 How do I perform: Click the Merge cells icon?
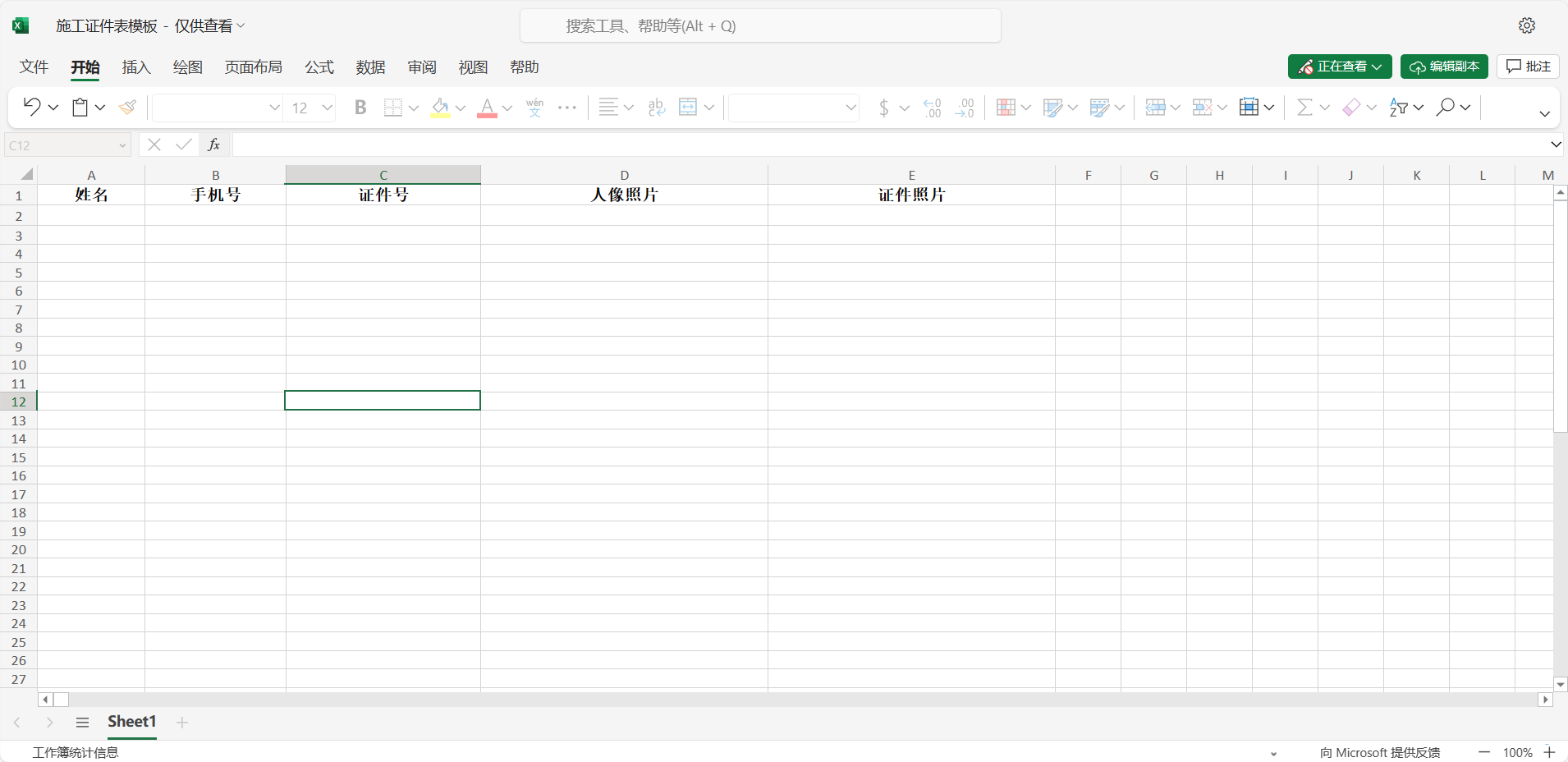click(x=688, y=107)
